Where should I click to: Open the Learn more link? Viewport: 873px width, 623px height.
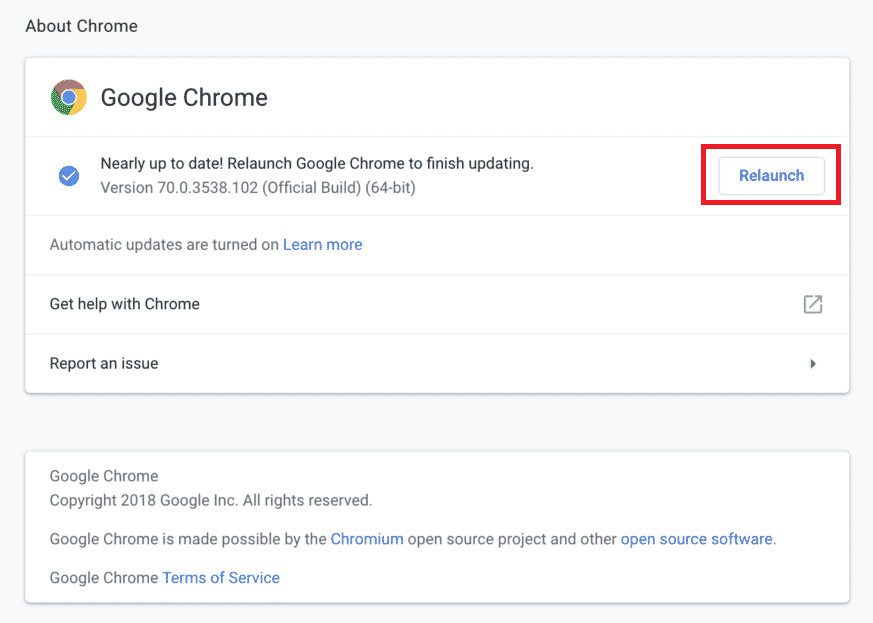[x=322, y=244]
